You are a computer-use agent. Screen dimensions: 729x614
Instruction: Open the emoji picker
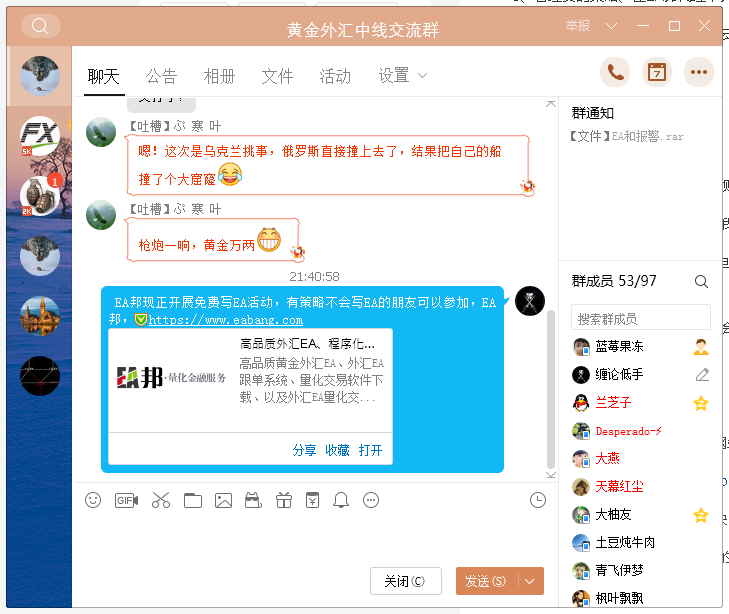click(x=93, y=500)
